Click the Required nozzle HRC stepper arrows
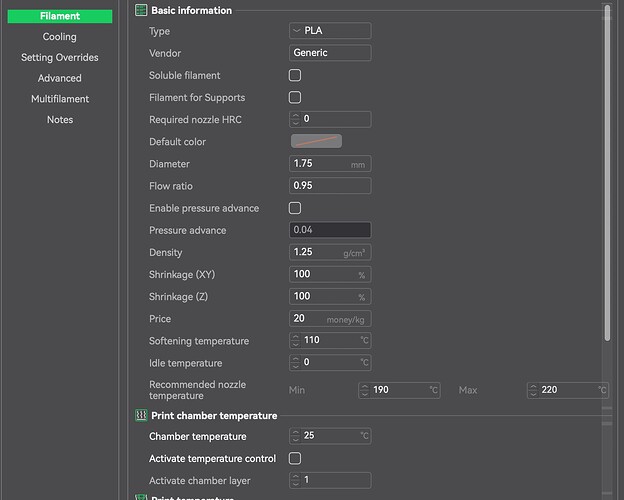Screen dimensions: 624x500 [x=296, y=120]
